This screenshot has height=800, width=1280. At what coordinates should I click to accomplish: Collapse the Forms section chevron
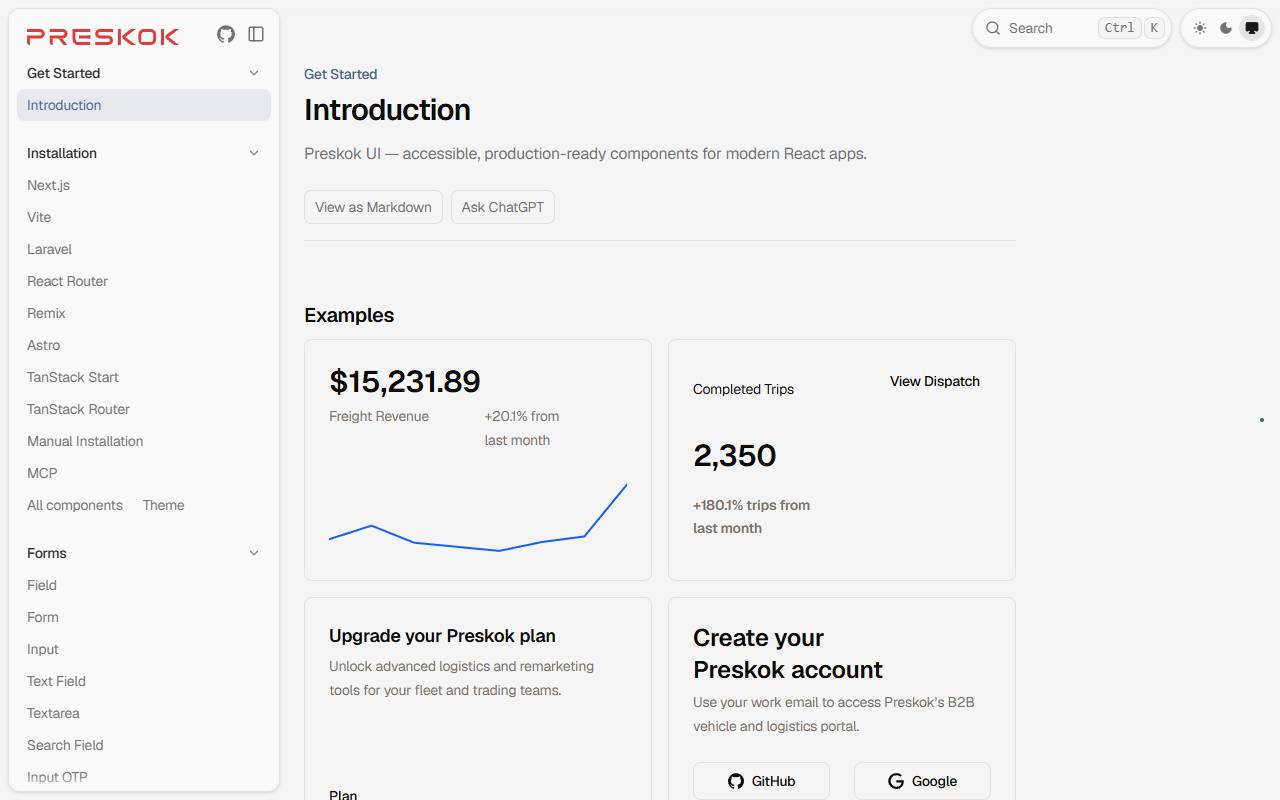[254, 553]
